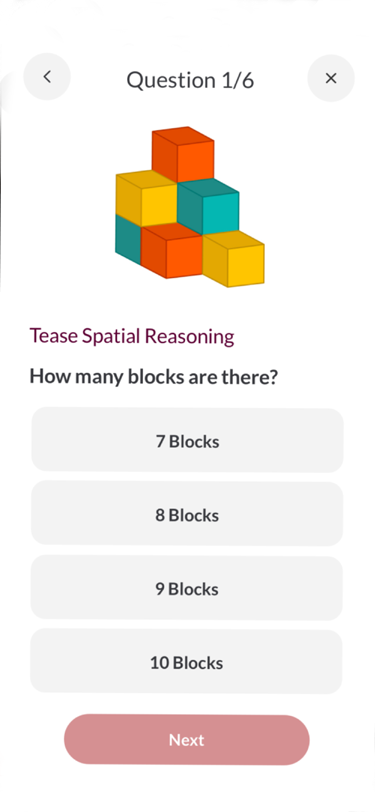Click the yellow cube on the middle left
Screen dimensions: 375x812
[x=147, y=199]
